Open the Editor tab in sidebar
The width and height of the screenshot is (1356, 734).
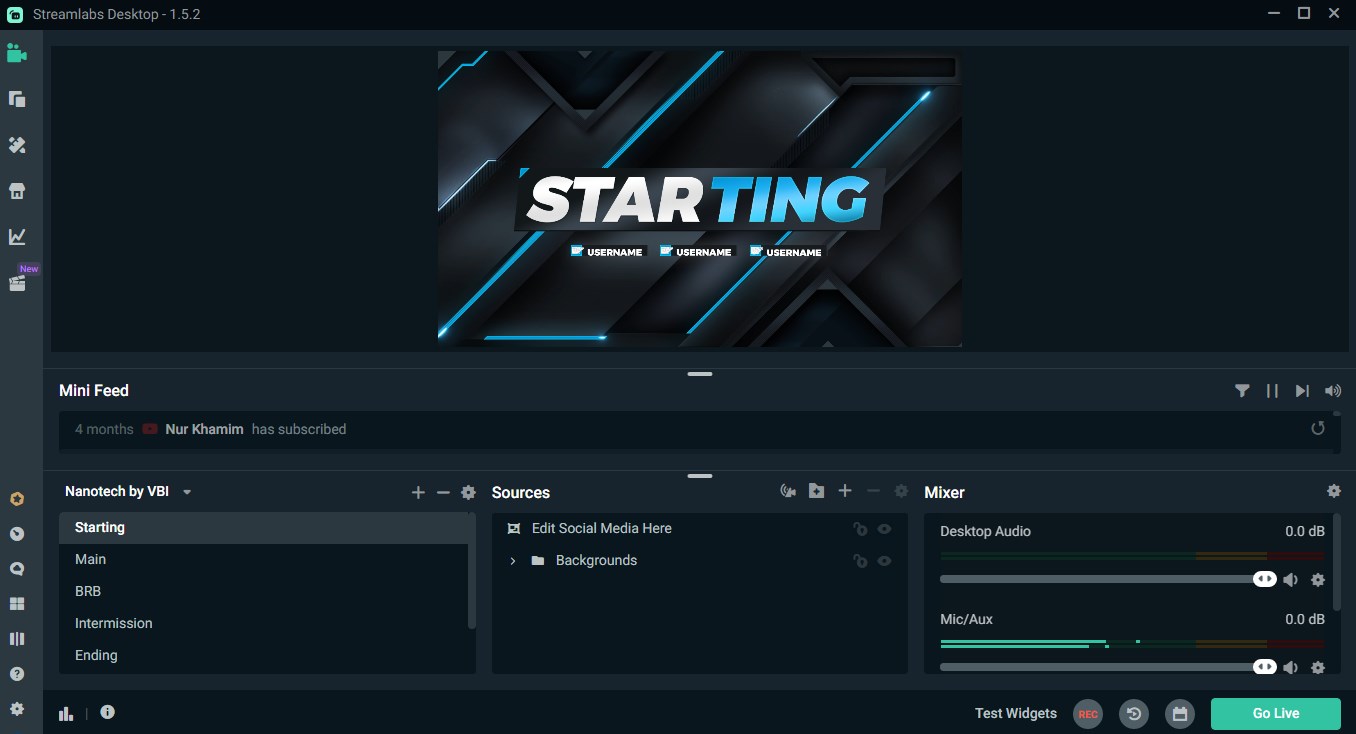point(16,53)
